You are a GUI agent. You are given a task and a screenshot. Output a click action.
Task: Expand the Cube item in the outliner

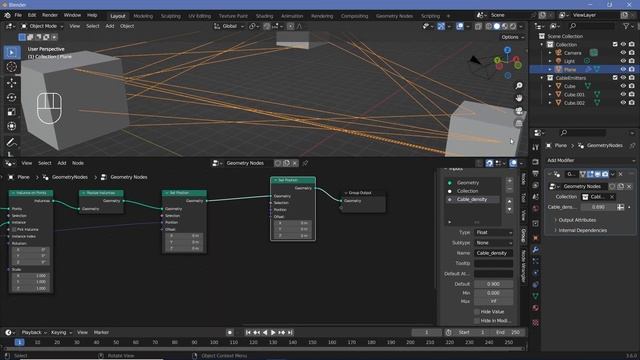[550, 86]
